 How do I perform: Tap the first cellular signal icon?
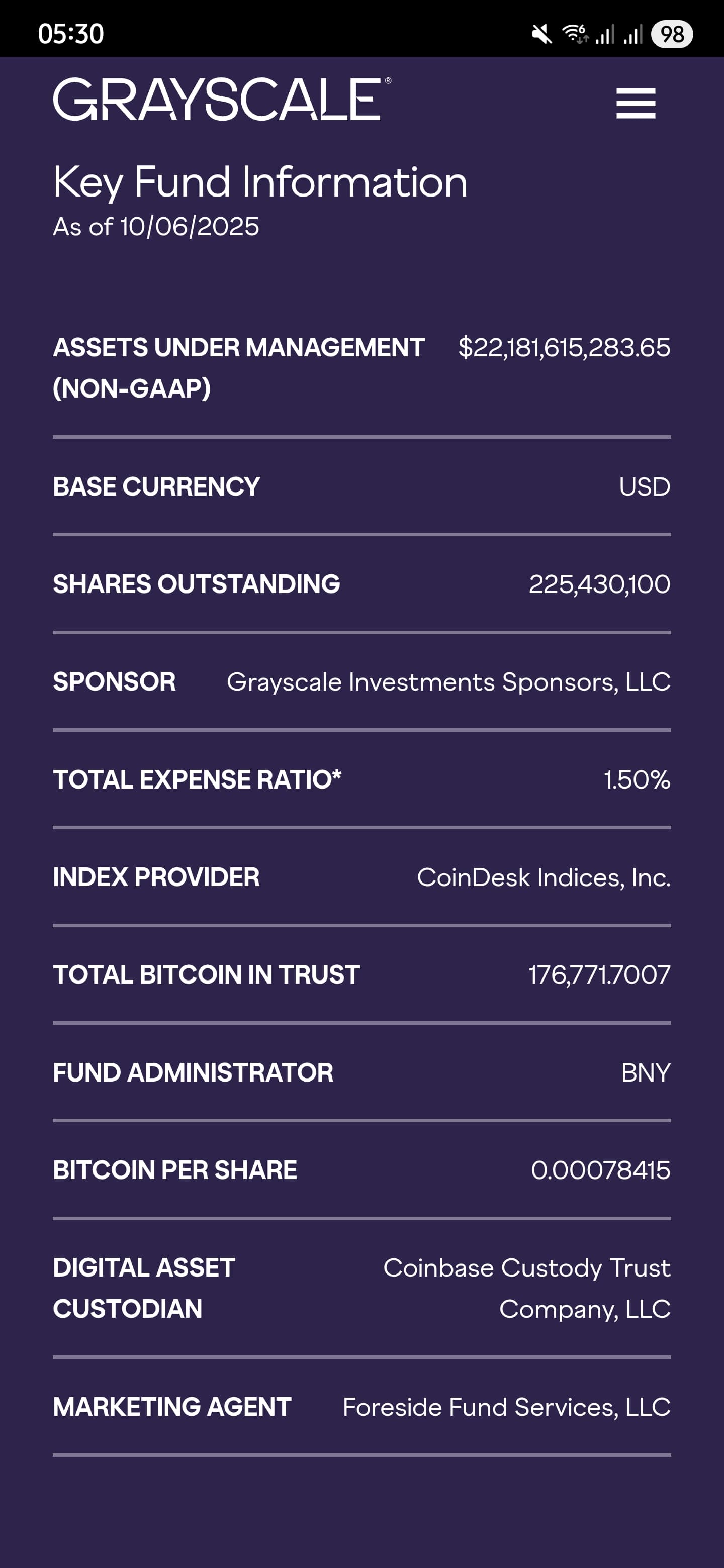[x=605, y=34]
